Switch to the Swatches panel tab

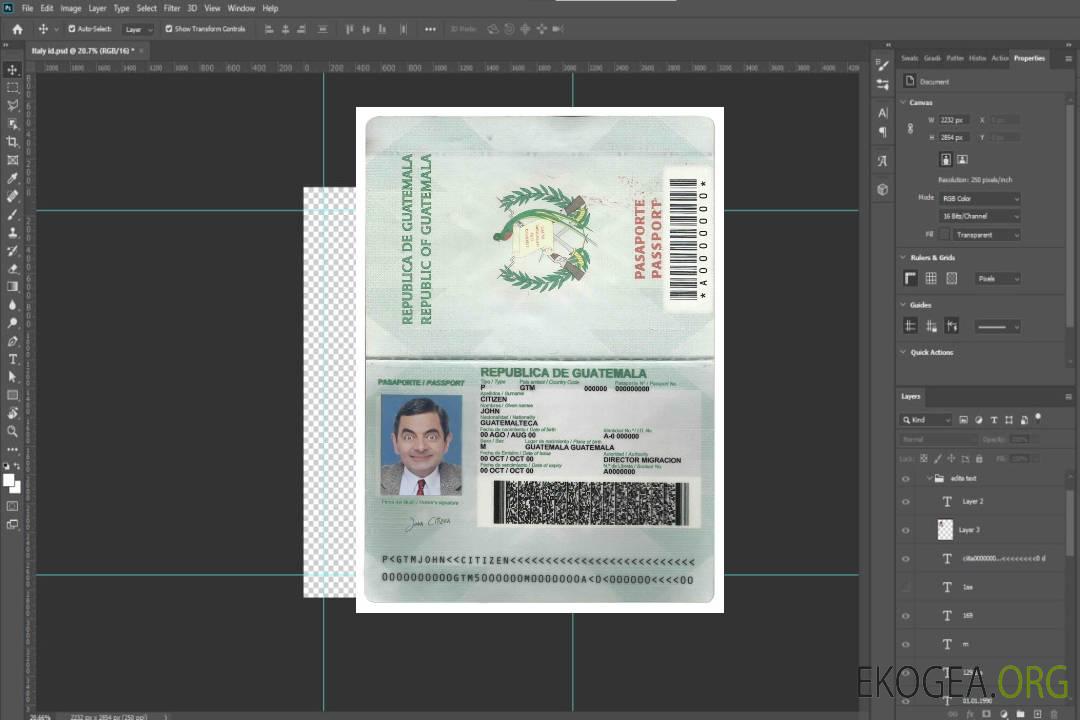[x=909, y=59]
